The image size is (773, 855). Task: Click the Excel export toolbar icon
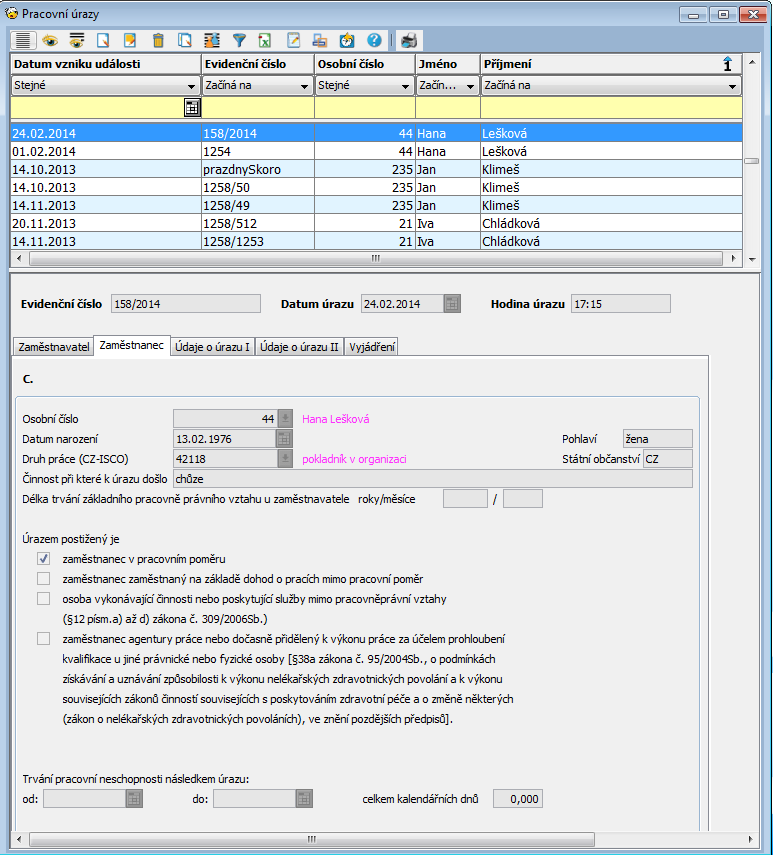266,41
